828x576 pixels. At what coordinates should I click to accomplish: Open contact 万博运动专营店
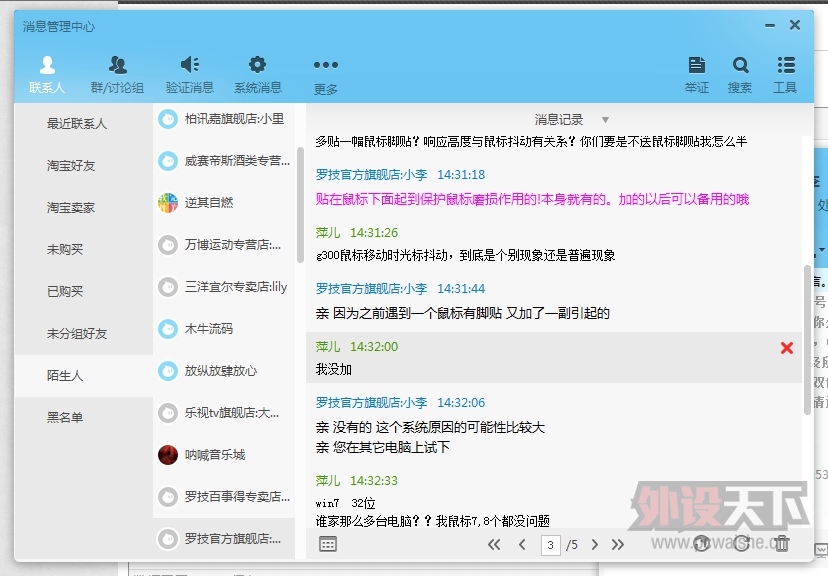coord(224,245)
